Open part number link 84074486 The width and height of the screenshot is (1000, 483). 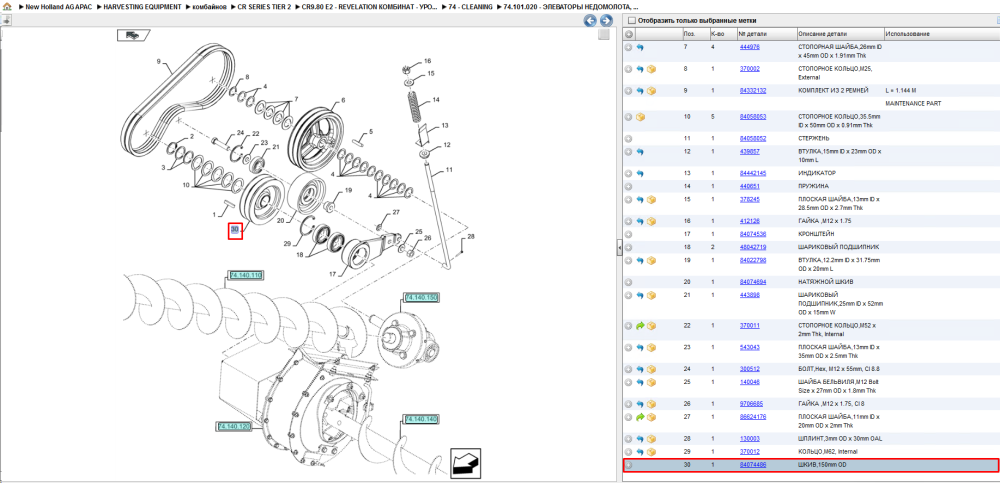coord(753,465)
